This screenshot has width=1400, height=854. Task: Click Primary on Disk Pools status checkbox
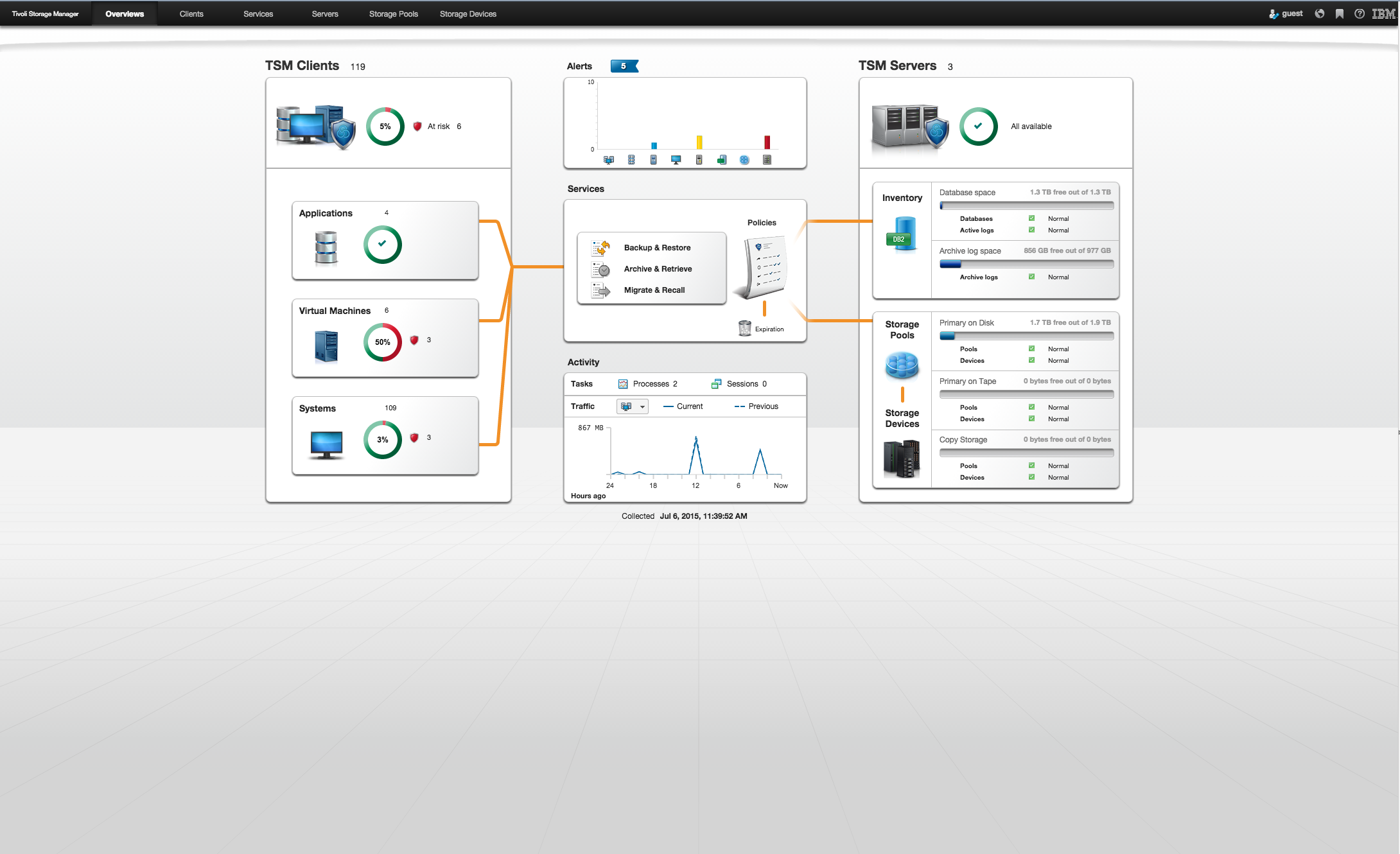pos(1032,349)
